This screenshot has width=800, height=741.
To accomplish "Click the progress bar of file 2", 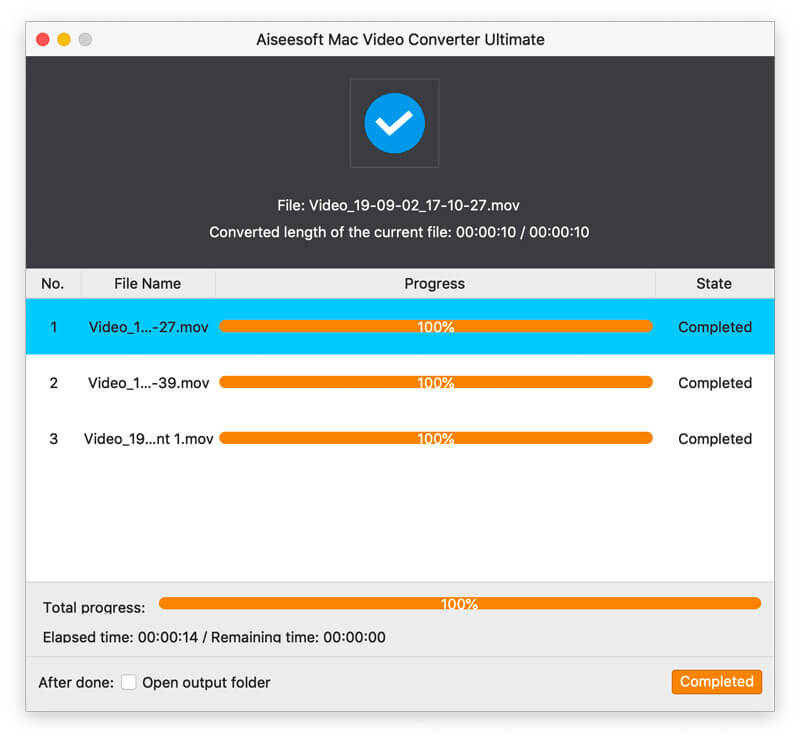I will (x=436, y=382).
